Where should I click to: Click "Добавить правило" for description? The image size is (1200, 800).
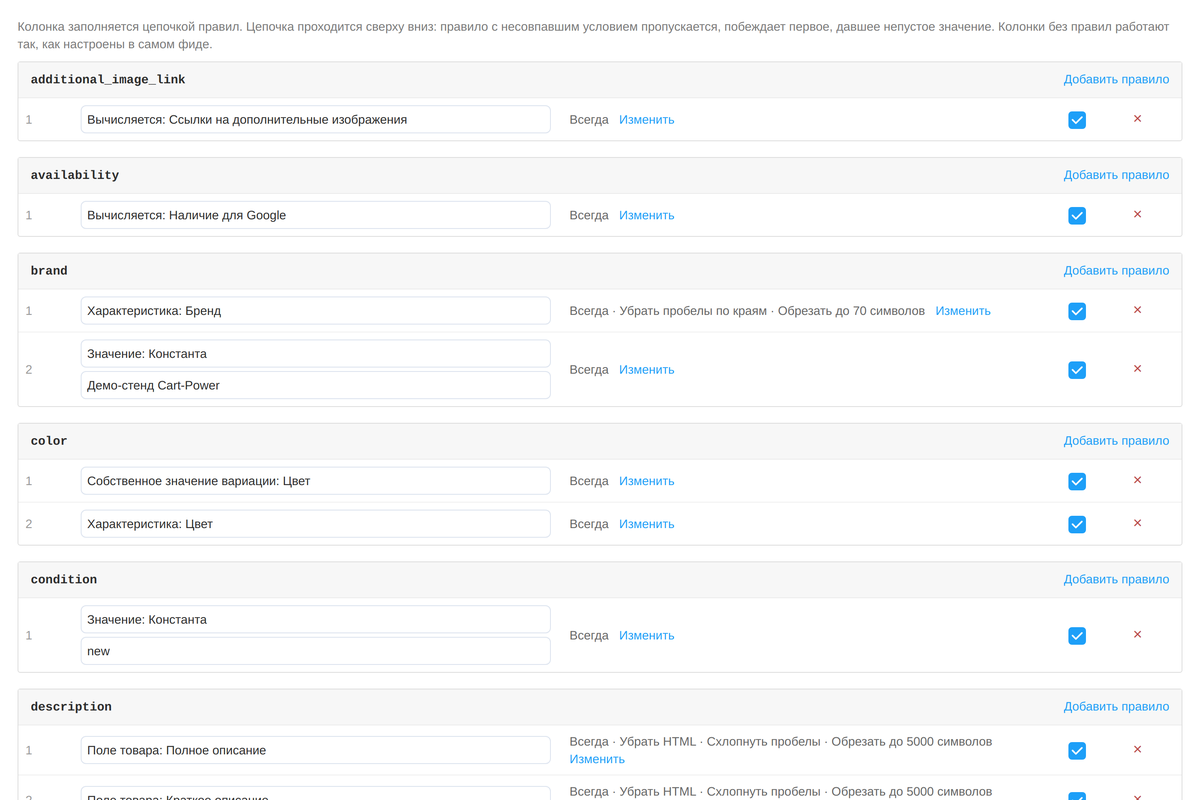coord(1116,707)
